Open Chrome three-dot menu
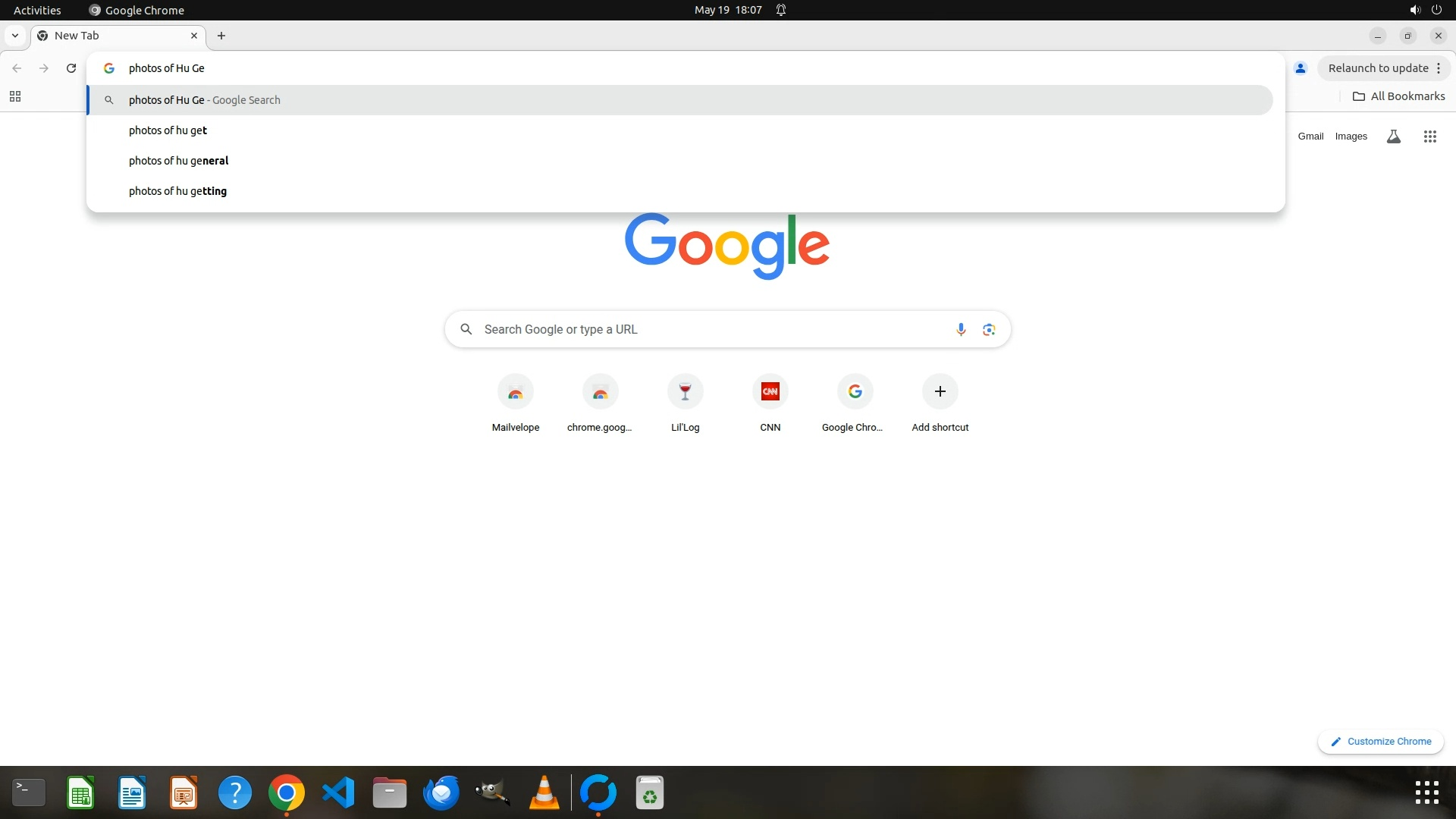This screenshot has width=1456, height=819. coord(1439,68)
